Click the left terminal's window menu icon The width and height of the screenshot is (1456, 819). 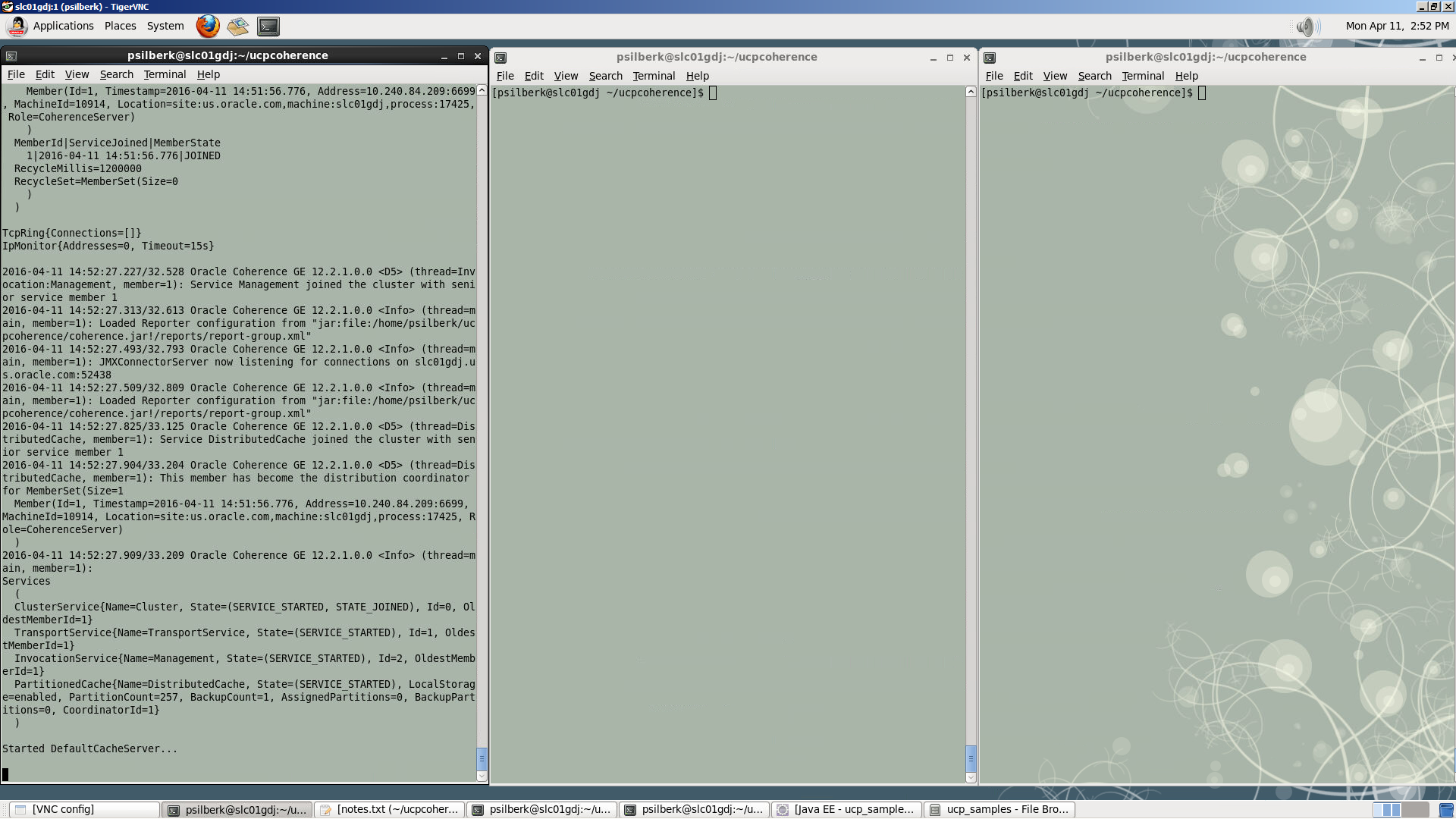(11, 56)
